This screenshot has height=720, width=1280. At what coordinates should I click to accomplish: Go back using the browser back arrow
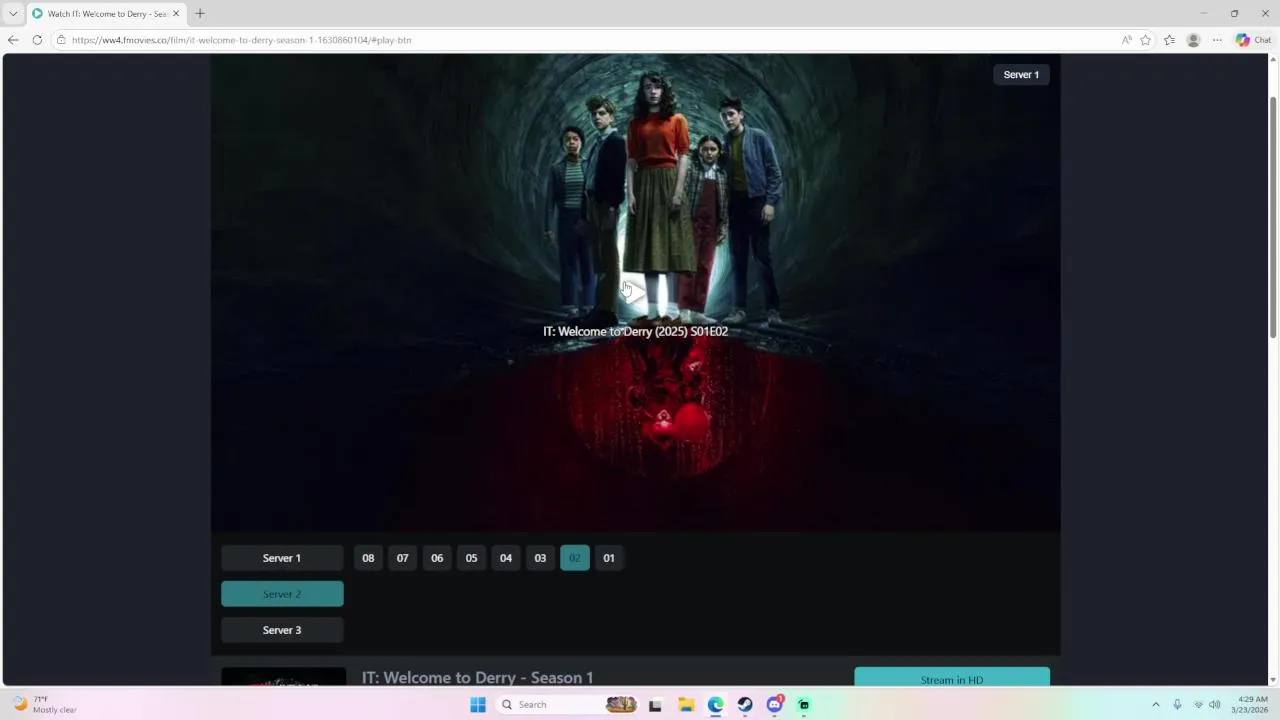13,40
